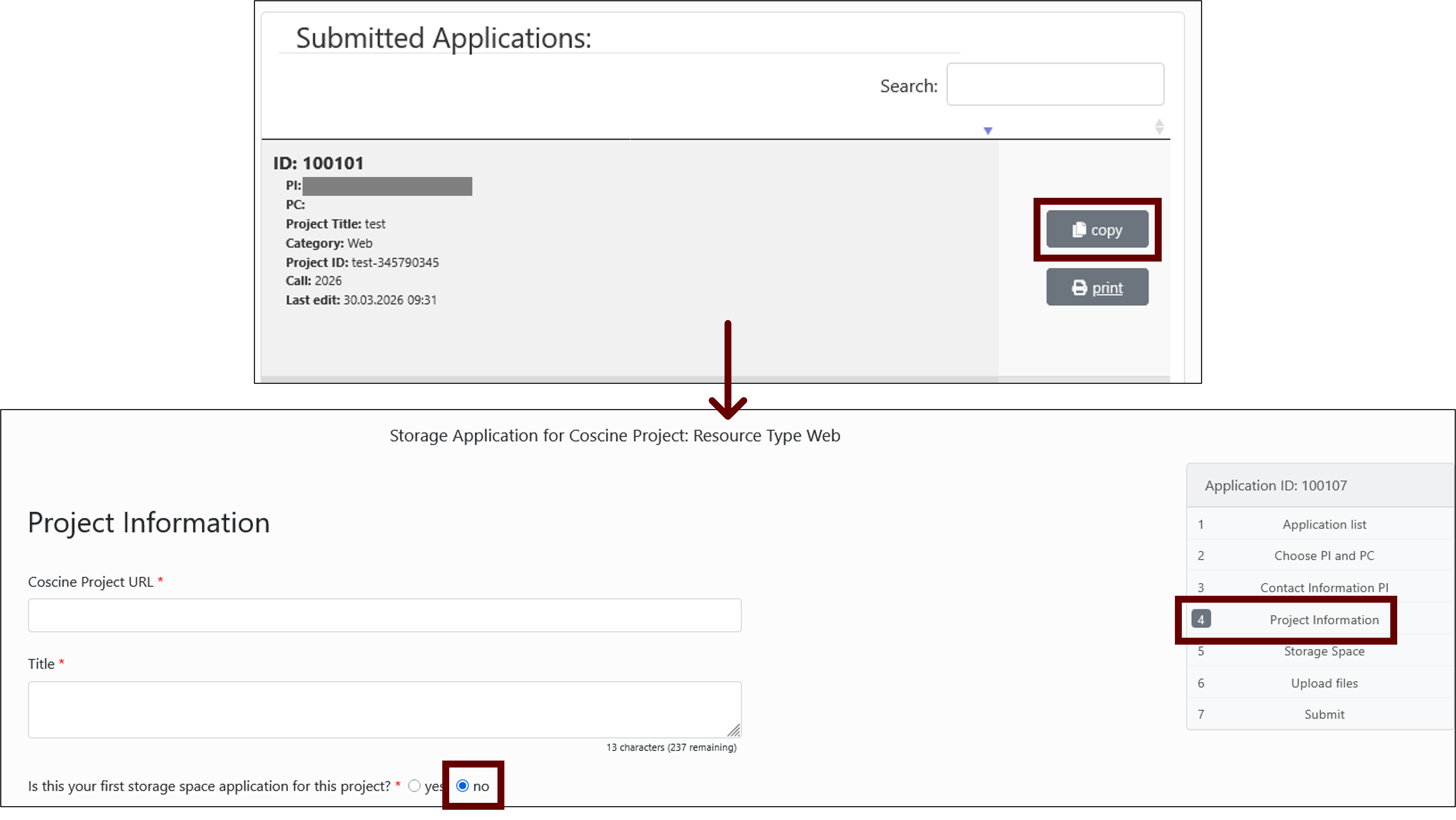Open step 4 Project Information
Screen dimensions: 1456x820
1320,620
